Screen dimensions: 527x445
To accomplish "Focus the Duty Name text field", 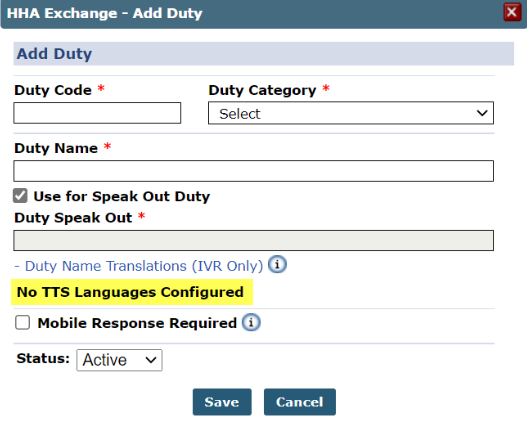I will click(x=253, y=171).
